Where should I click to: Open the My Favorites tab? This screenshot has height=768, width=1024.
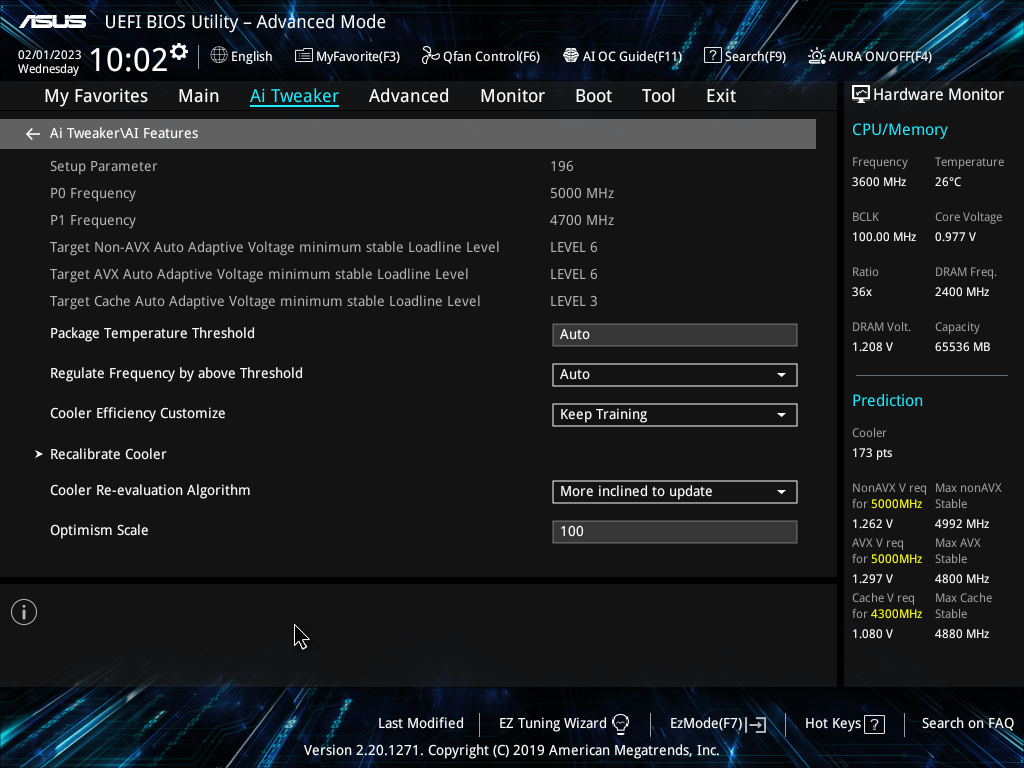[x=96, y=95]
